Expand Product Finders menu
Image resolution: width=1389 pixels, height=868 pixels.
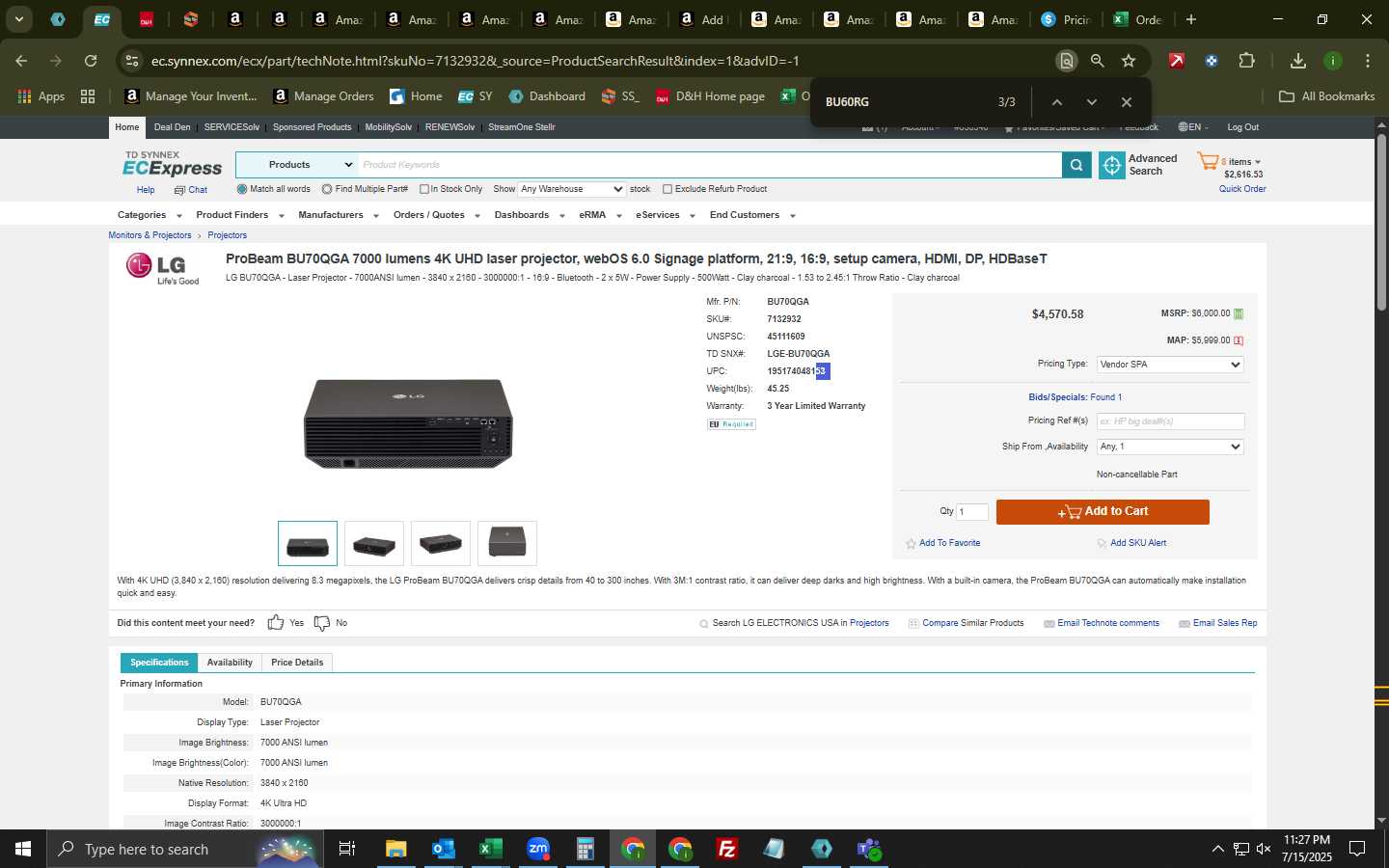(240, 215)
